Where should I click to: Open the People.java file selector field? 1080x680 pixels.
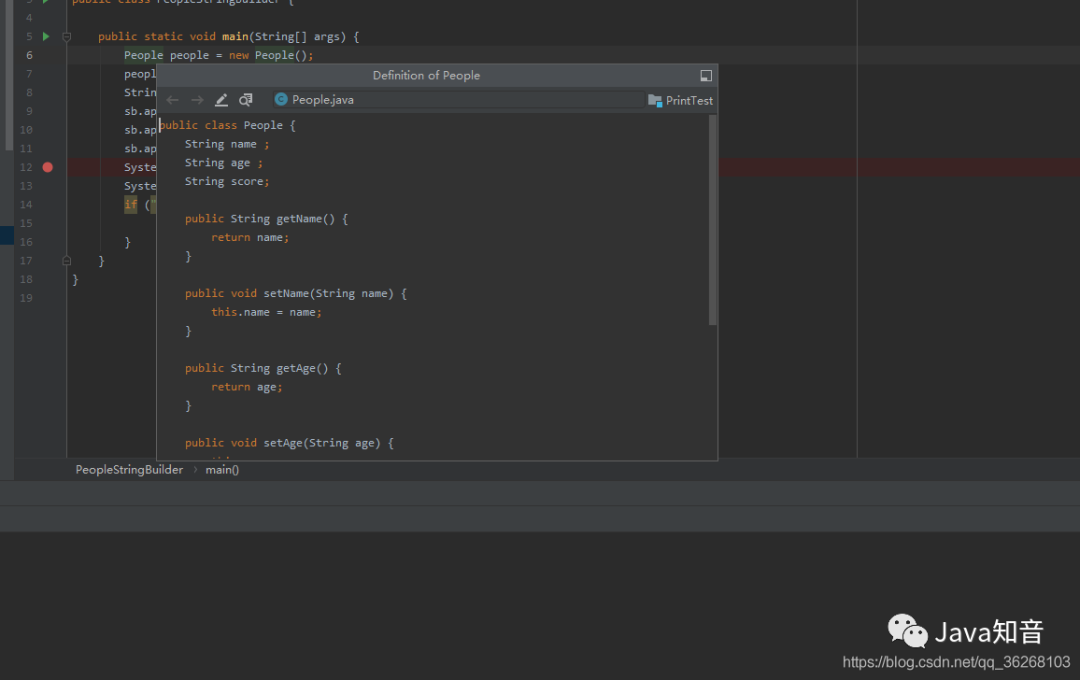pyautogui.click(x=458, y=100)
